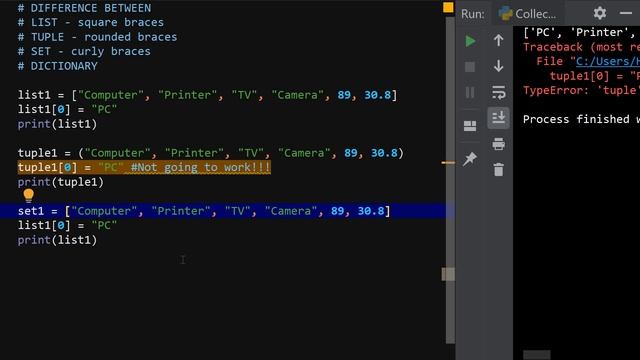The height and width of the screenshot is (360, 640).
Task: Toggle scroll to end of output
Action: (x=498, y=118)
